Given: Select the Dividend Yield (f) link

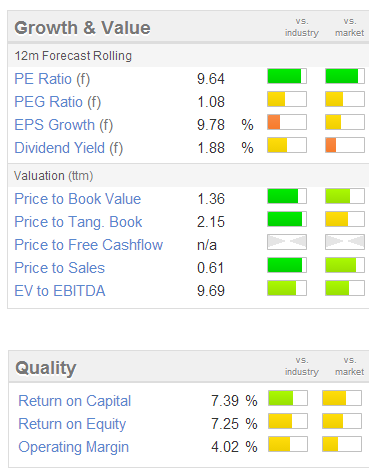Looking at the screenshot, I should click(x=69, y=148).
